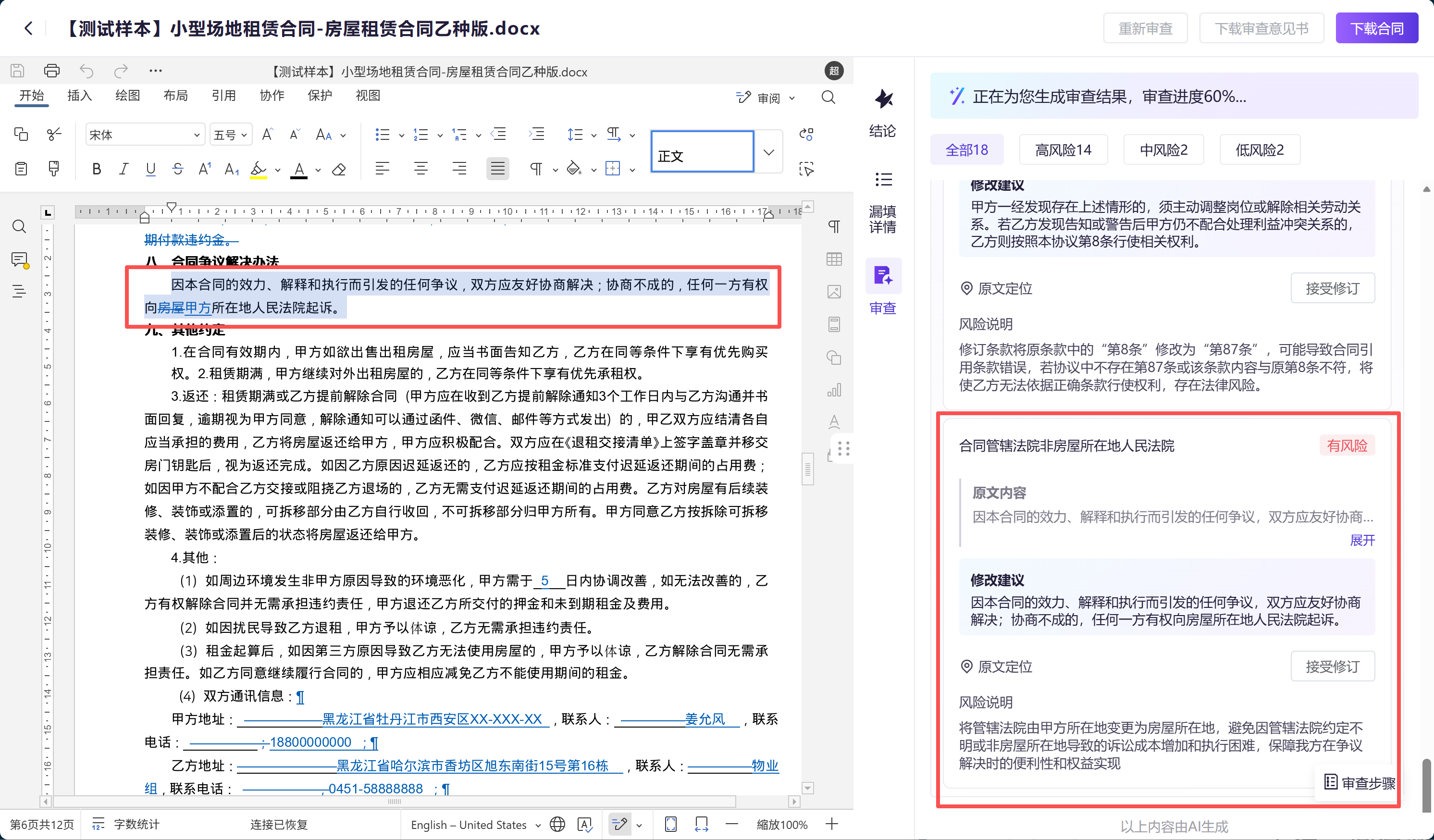Click the format painter icon
The height and width of the screenshot is (840, 1434).
point(53,169)
